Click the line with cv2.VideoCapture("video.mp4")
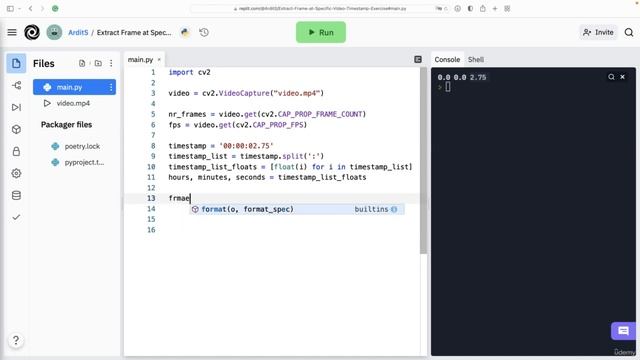This screenshot has height=360, width=640. 246,93
